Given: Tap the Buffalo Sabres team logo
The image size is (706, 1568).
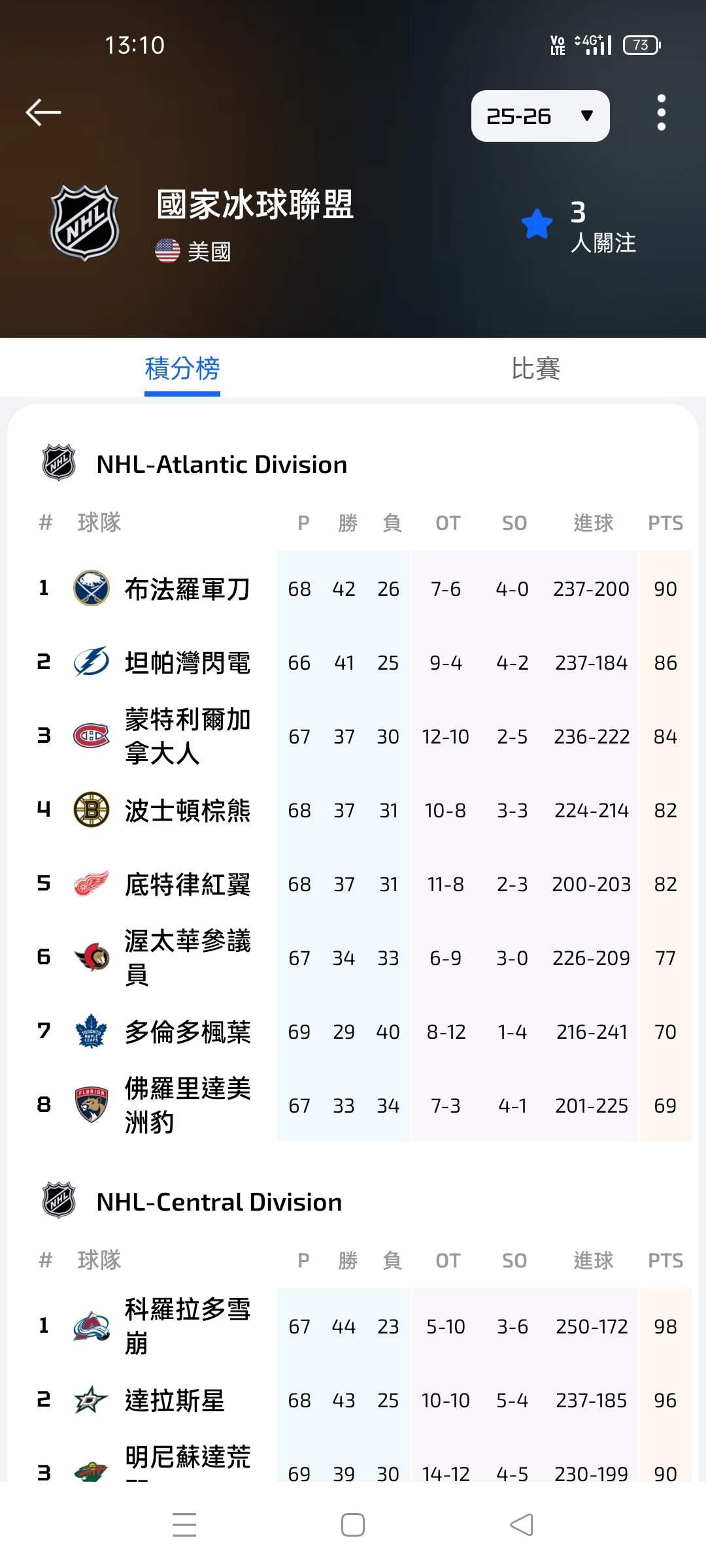Looking at the screenshot, I should click(91, 589).
